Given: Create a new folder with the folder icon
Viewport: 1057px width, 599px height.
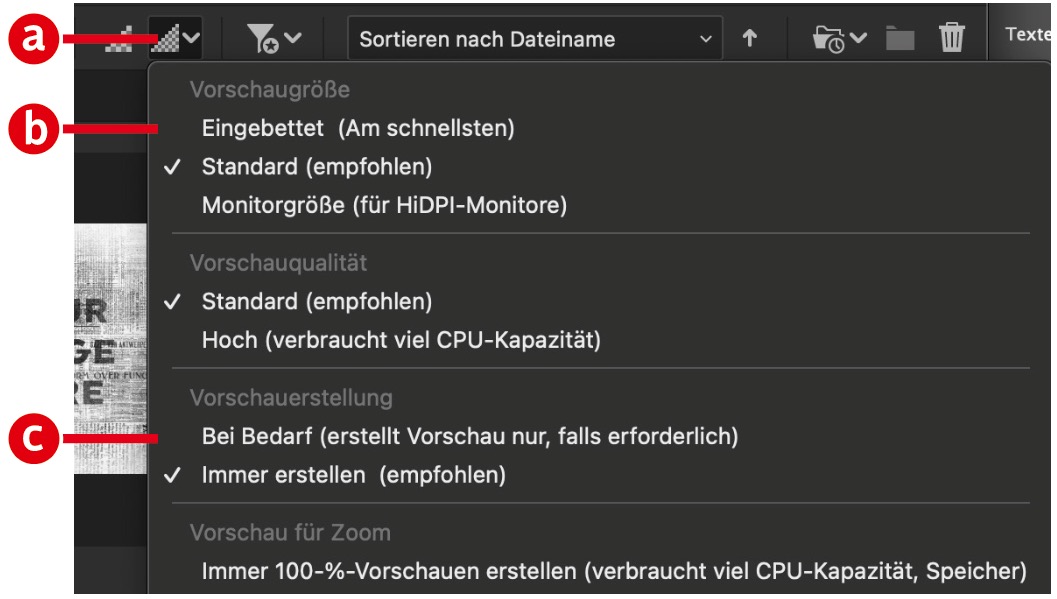Looking at the screenshot, I should pyautogui.click(x=900, y=39).
